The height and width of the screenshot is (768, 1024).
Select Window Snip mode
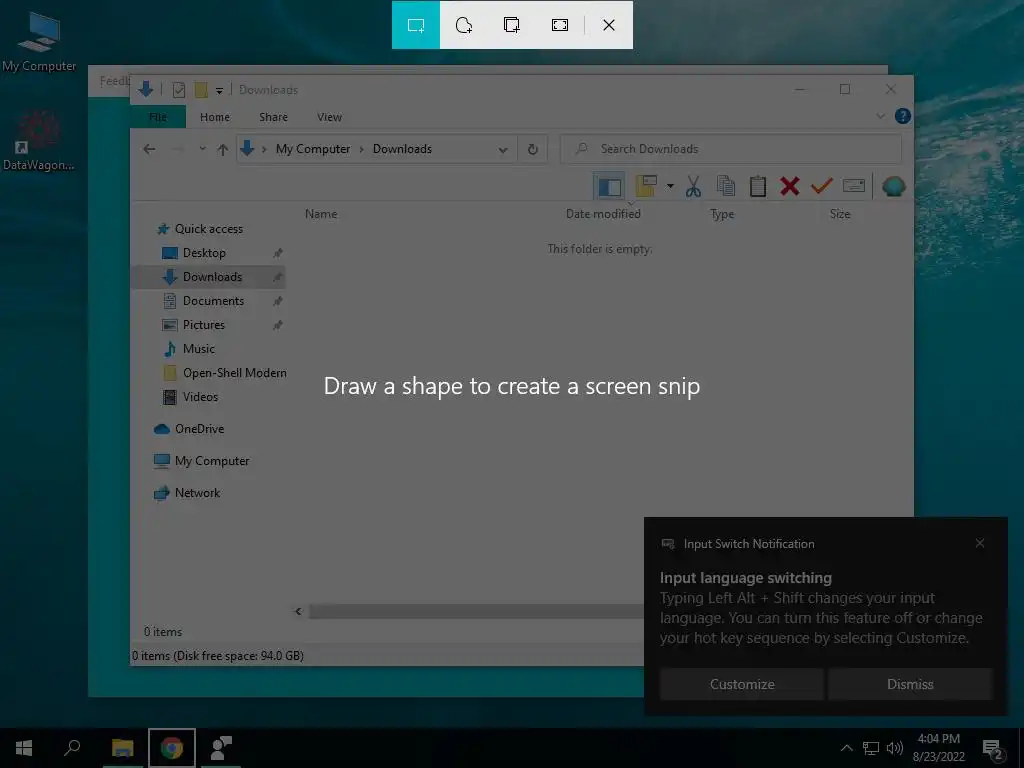click(512, 25)
